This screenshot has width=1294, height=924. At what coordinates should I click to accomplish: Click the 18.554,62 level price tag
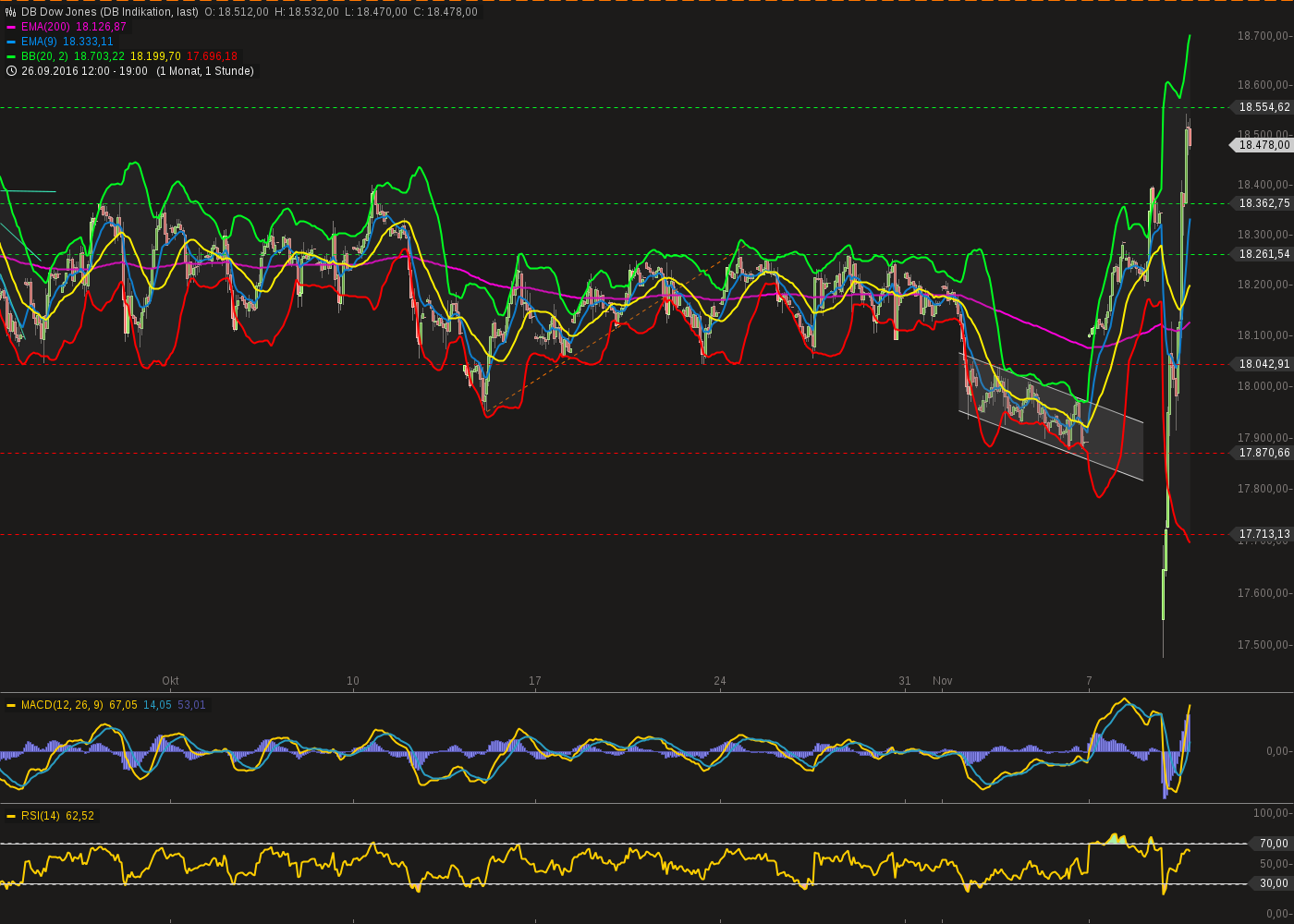tap(1263, 107)
